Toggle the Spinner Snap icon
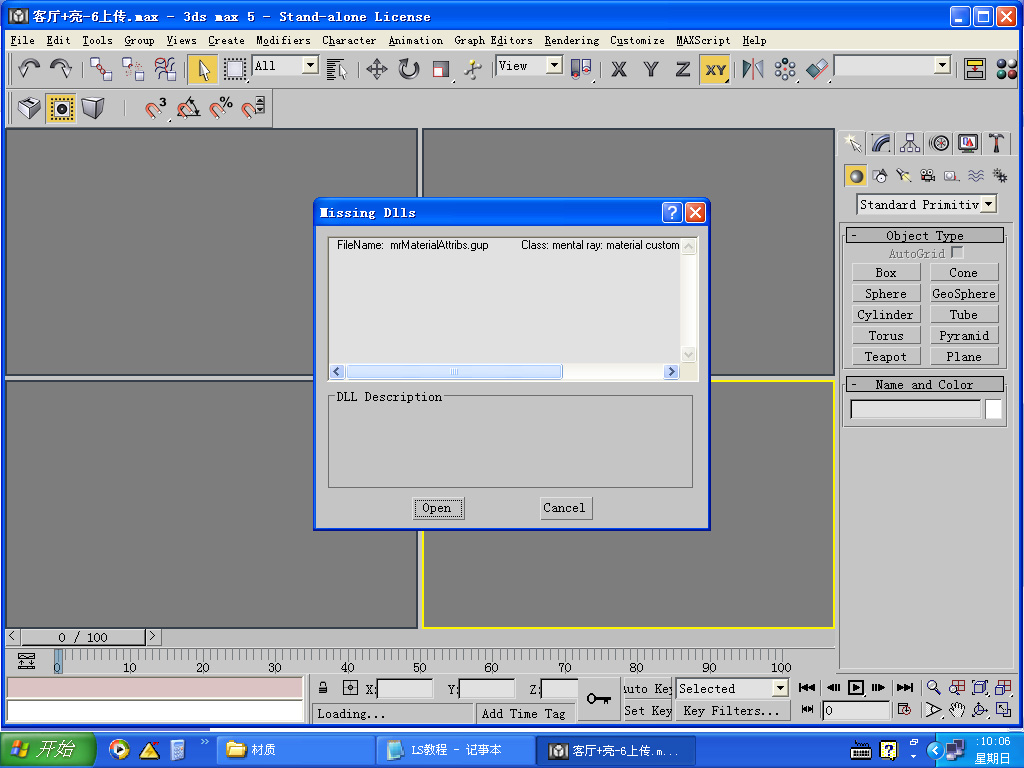Screen dimensions: 1024x768 [253, 108]
